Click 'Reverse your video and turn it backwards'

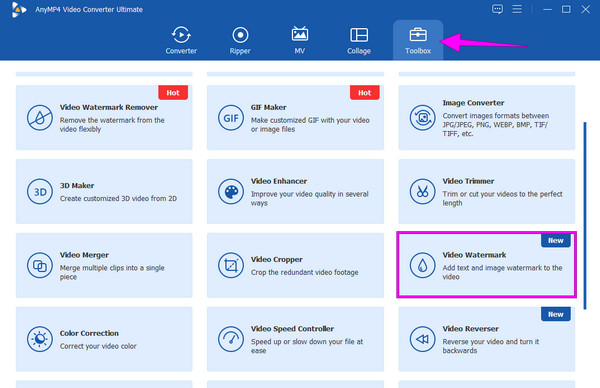tap(491, 346)
